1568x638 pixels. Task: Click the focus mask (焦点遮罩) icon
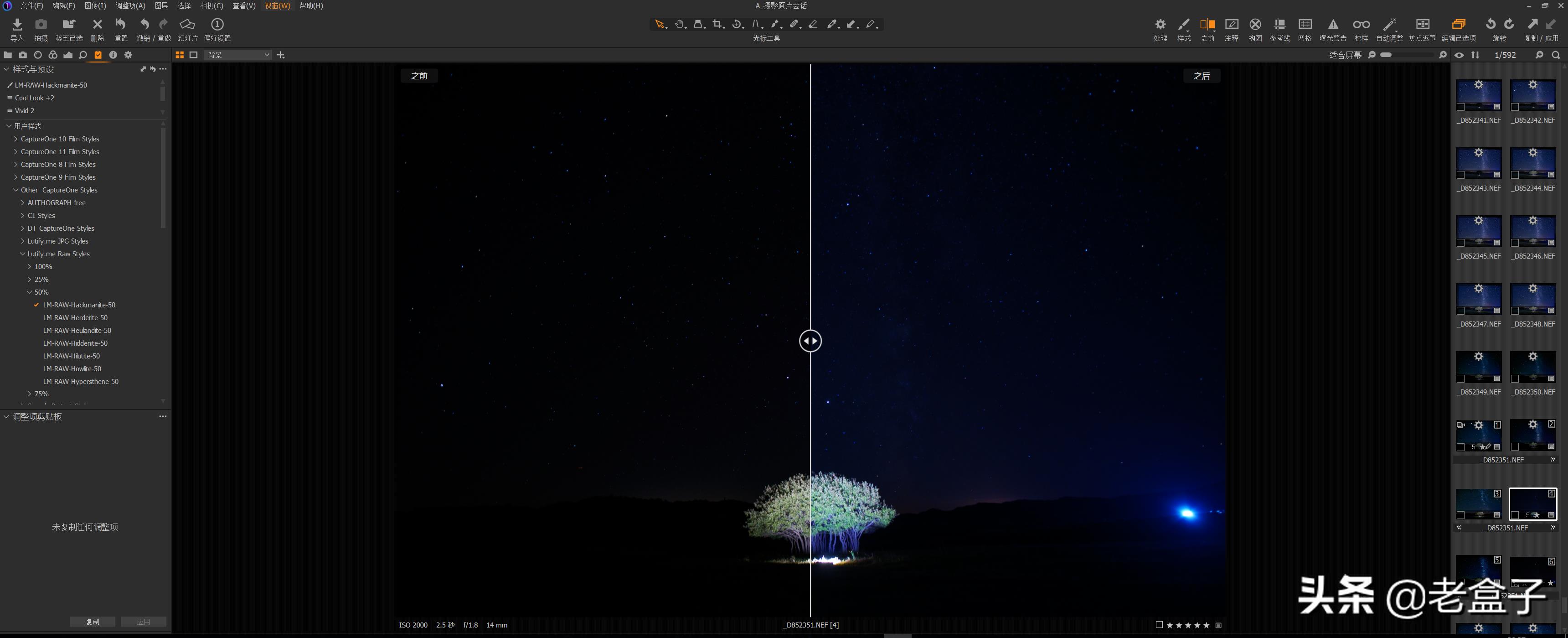point(1422,24)
